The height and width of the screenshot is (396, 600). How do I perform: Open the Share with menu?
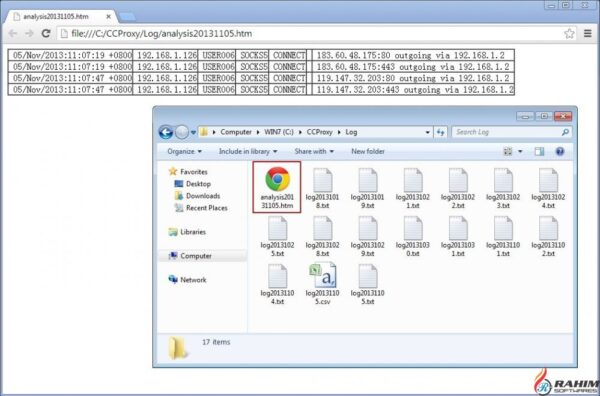[x=314, y=152]
